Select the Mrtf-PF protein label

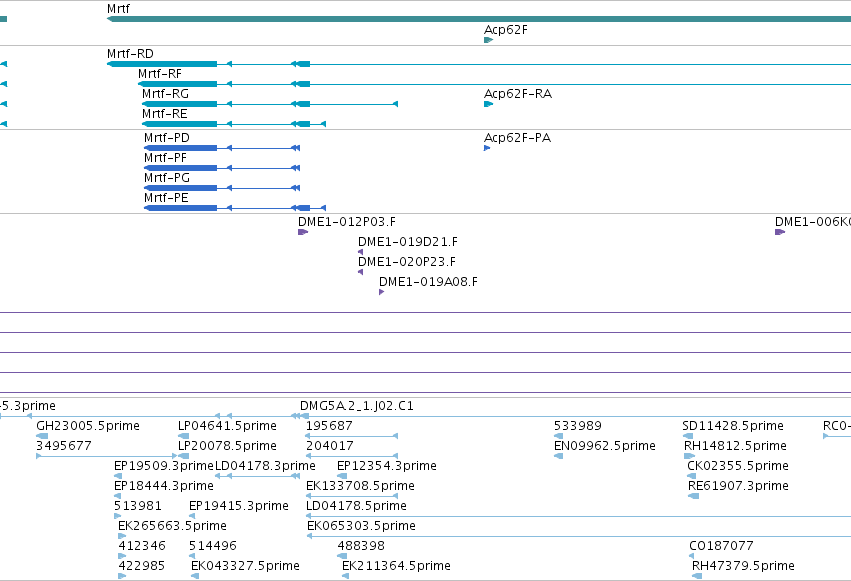pyautogui.click(x=166, y=158)
